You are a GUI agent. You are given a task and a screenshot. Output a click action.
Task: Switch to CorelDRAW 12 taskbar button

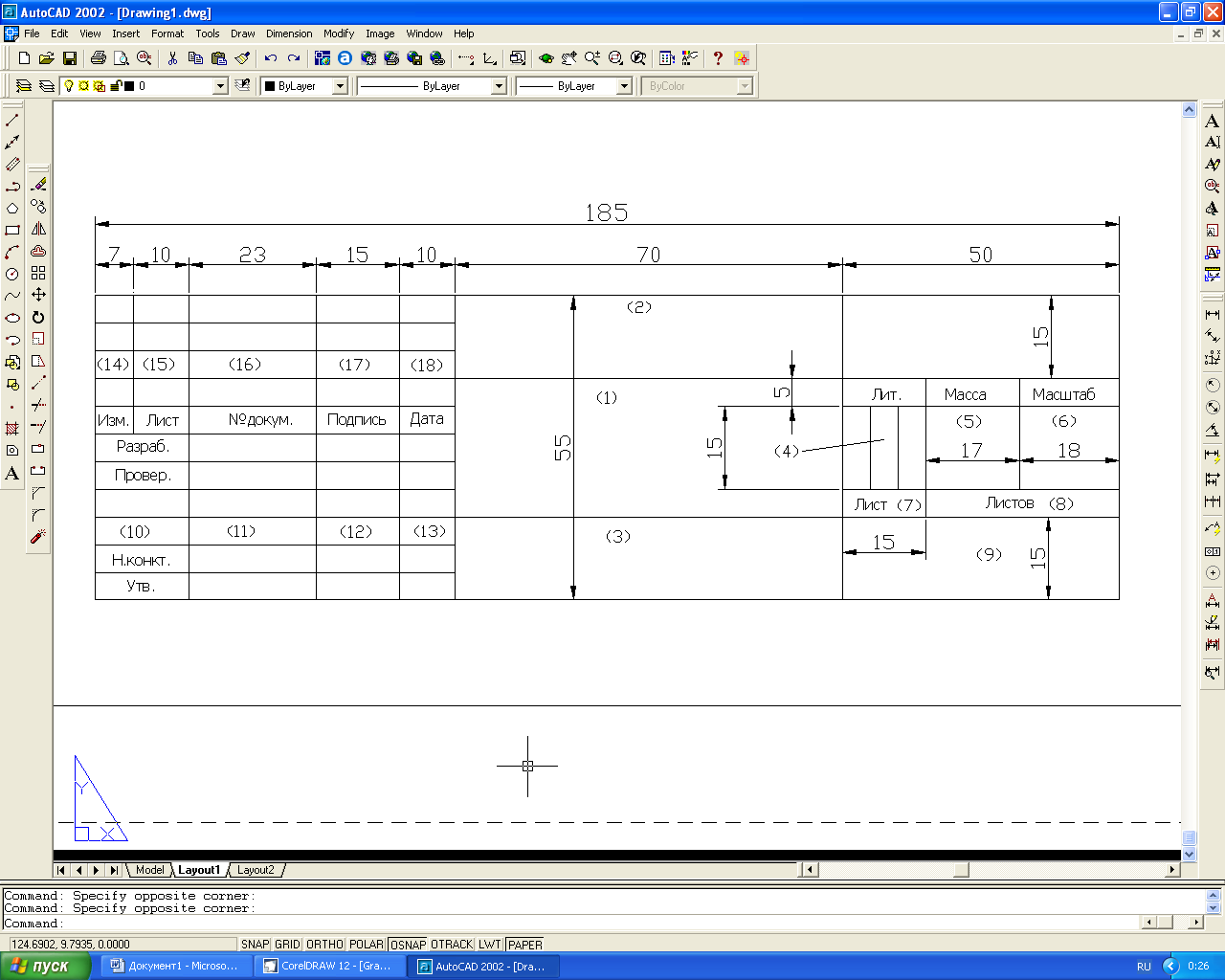[328, 966]
